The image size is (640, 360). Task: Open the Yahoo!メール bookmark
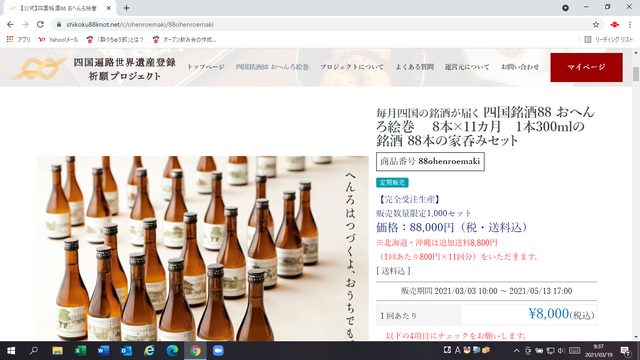coord(58,40)
